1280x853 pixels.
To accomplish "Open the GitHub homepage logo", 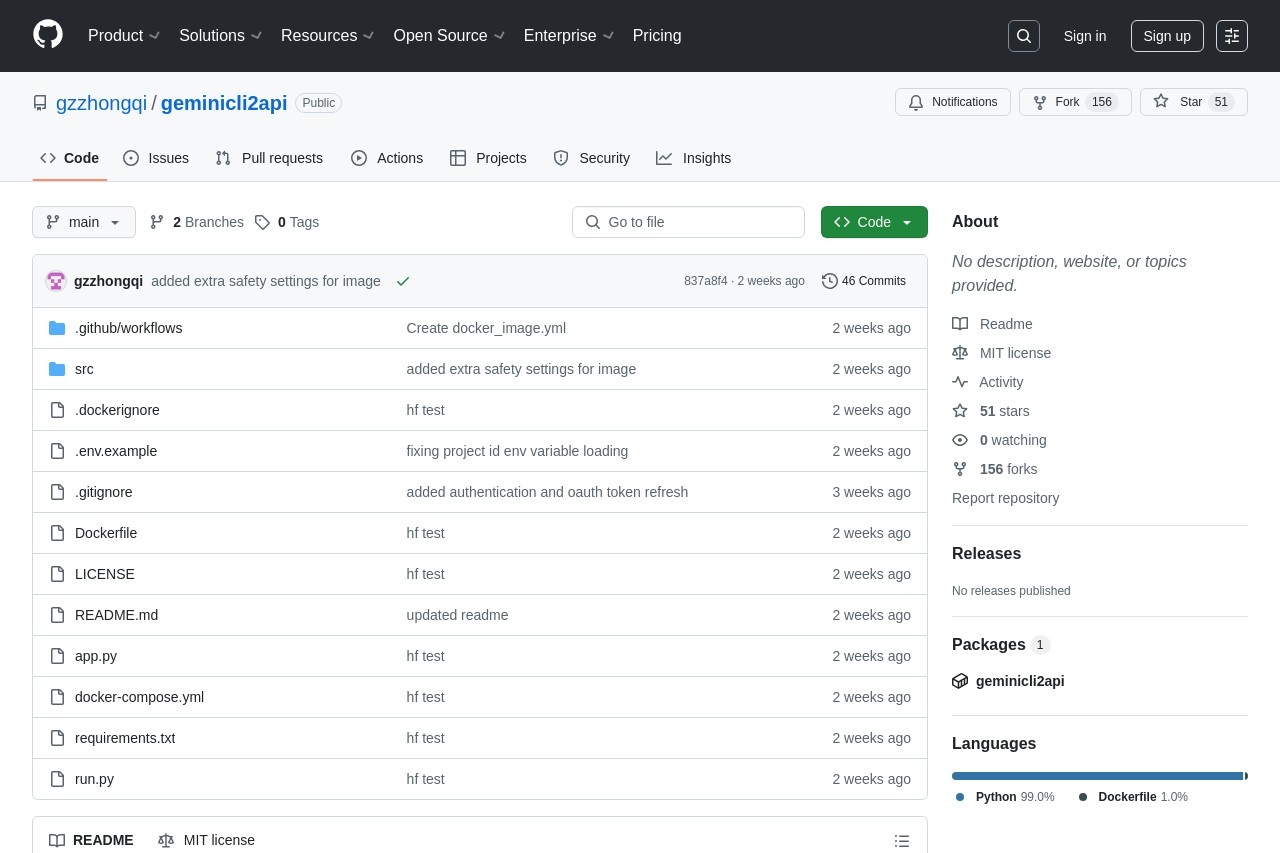I will tap(48, 35).
